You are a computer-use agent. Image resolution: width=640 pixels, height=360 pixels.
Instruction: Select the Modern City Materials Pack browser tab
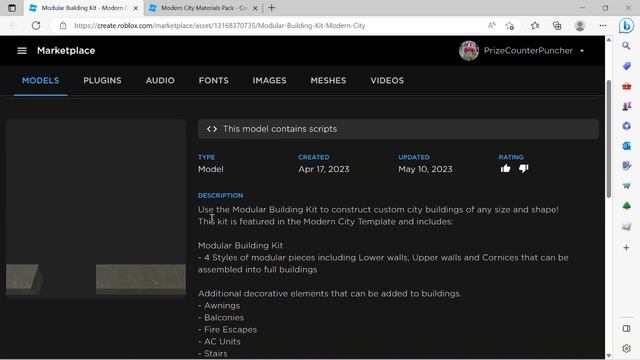[x=203, y=8]
